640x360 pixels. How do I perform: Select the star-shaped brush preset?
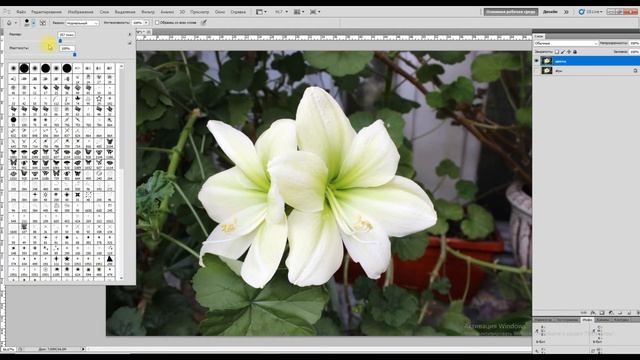(99, 99)
